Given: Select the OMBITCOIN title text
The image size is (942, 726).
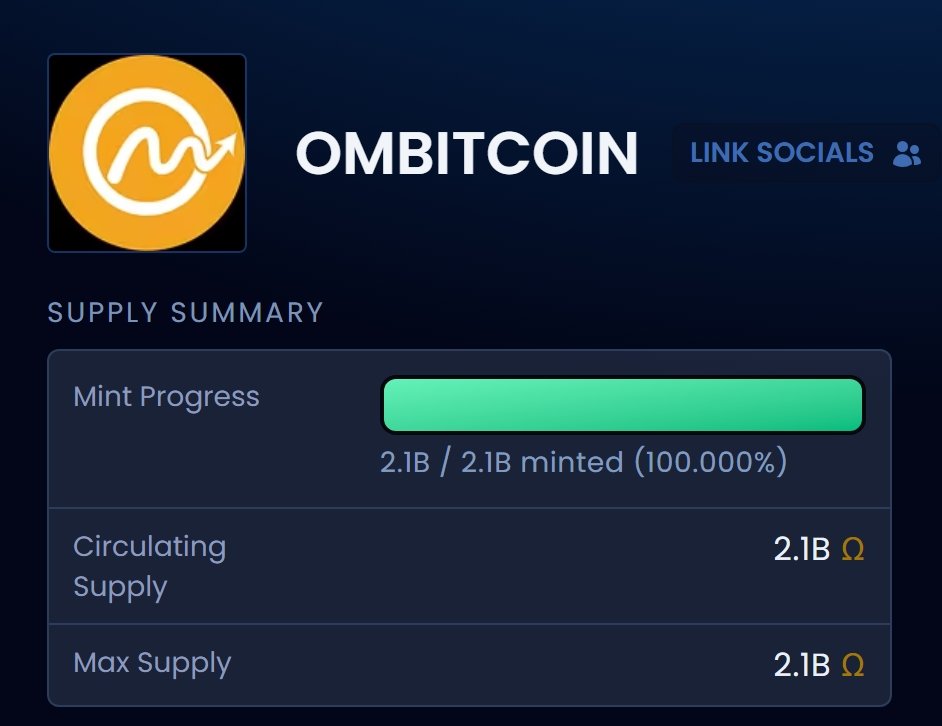Looking at the screenshot, I should pyautogui.click(x=467, y=155).
